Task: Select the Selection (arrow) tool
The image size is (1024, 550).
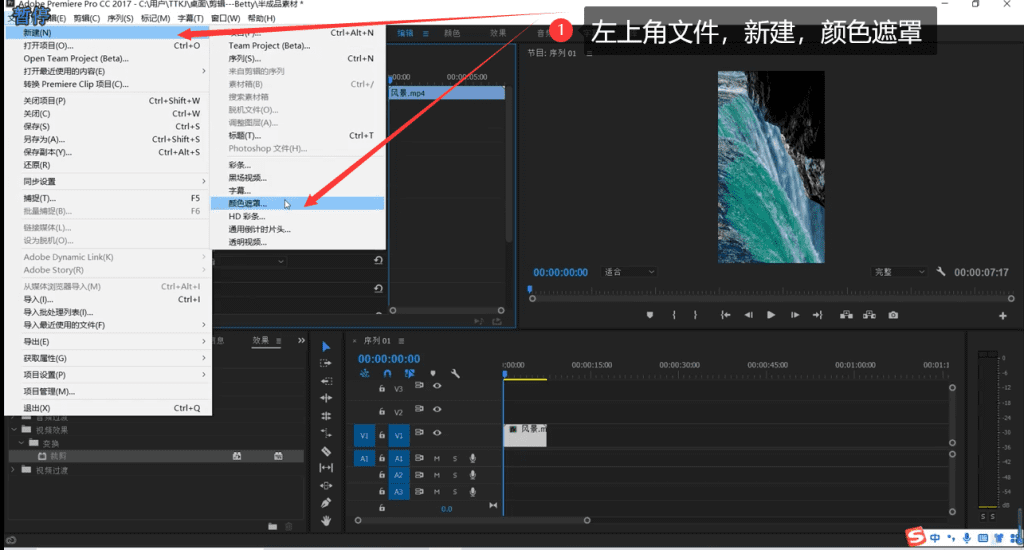Action: (326, 346)
